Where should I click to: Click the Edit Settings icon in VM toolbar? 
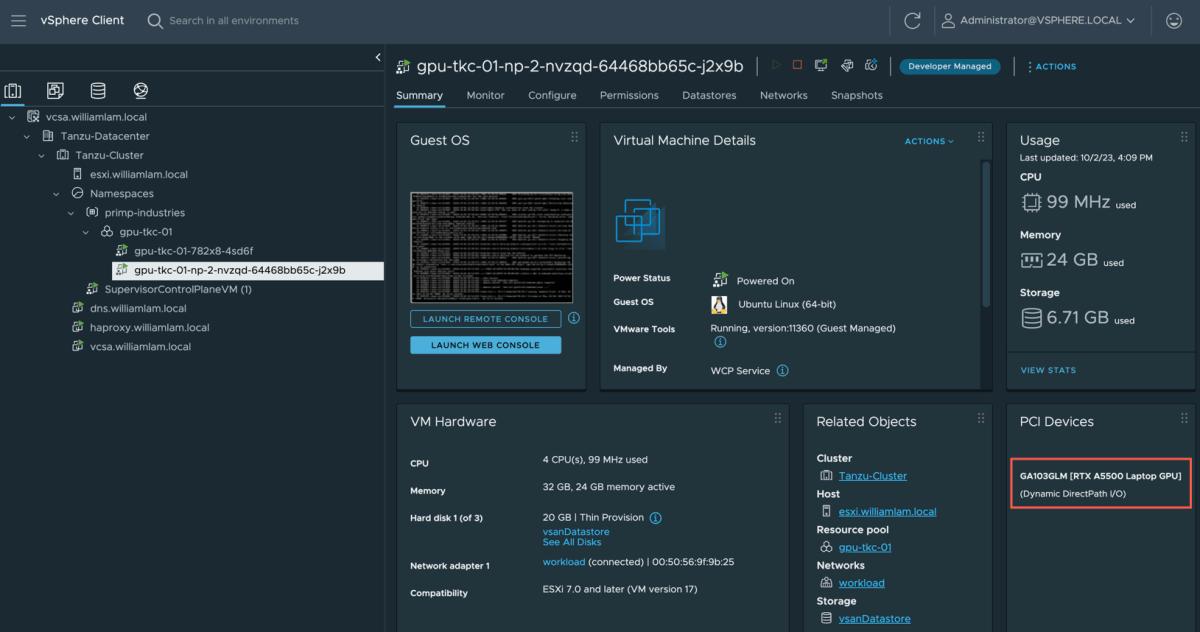[846, 66]
